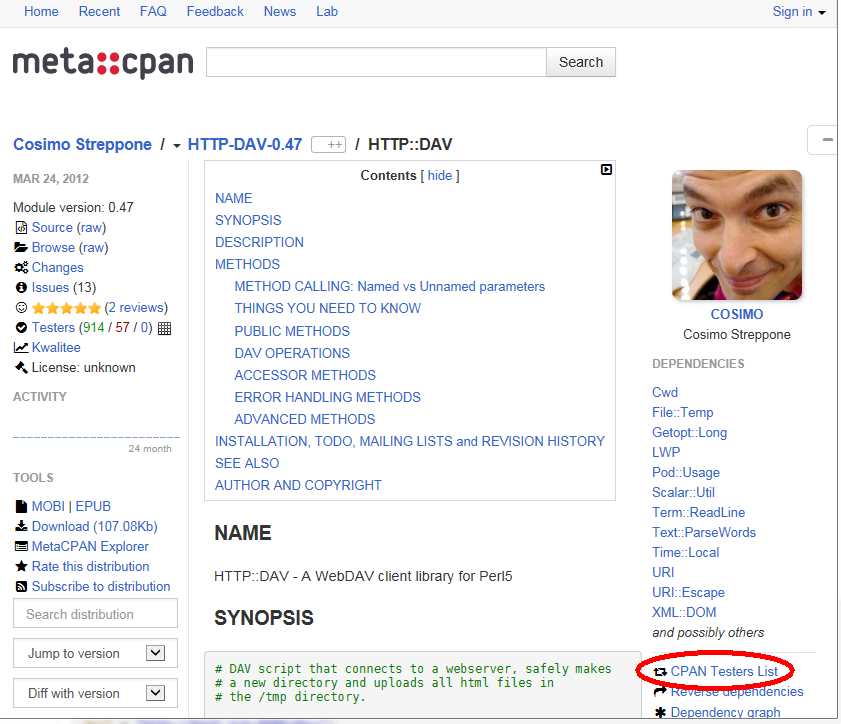Click the Issues info icon
Image resolution: width=841 pixels, height=724 pixels.
click(21, 287)
